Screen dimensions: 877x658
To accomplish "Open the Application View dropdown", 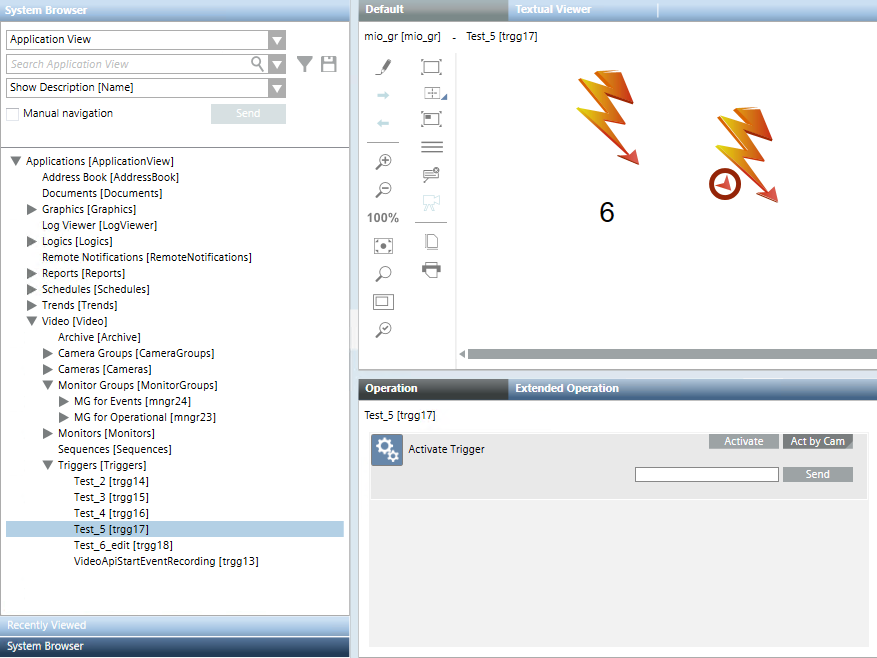I will tap(276, 39).
